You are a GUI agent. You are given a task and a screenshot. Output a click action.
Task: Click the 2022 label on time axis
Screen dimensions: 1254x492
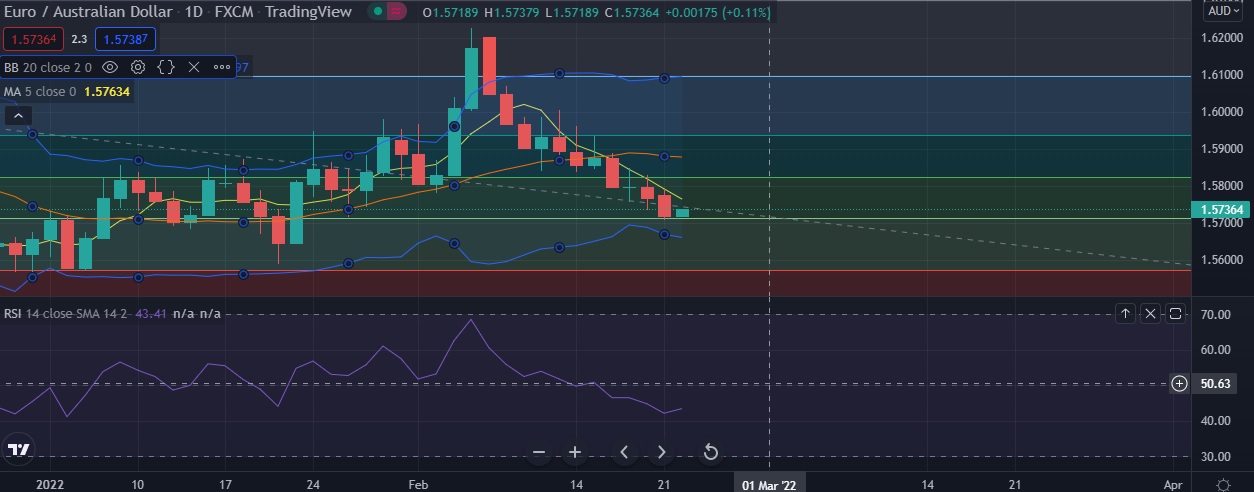pyautogui.click(x=49, y=483)
